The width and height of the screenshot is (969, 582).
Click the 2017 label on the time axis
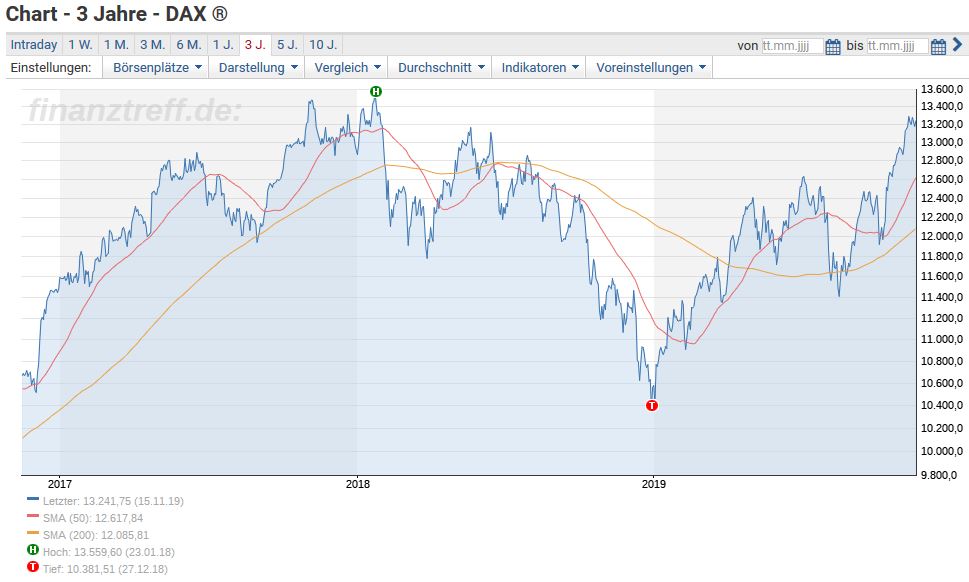pos(60,484)
